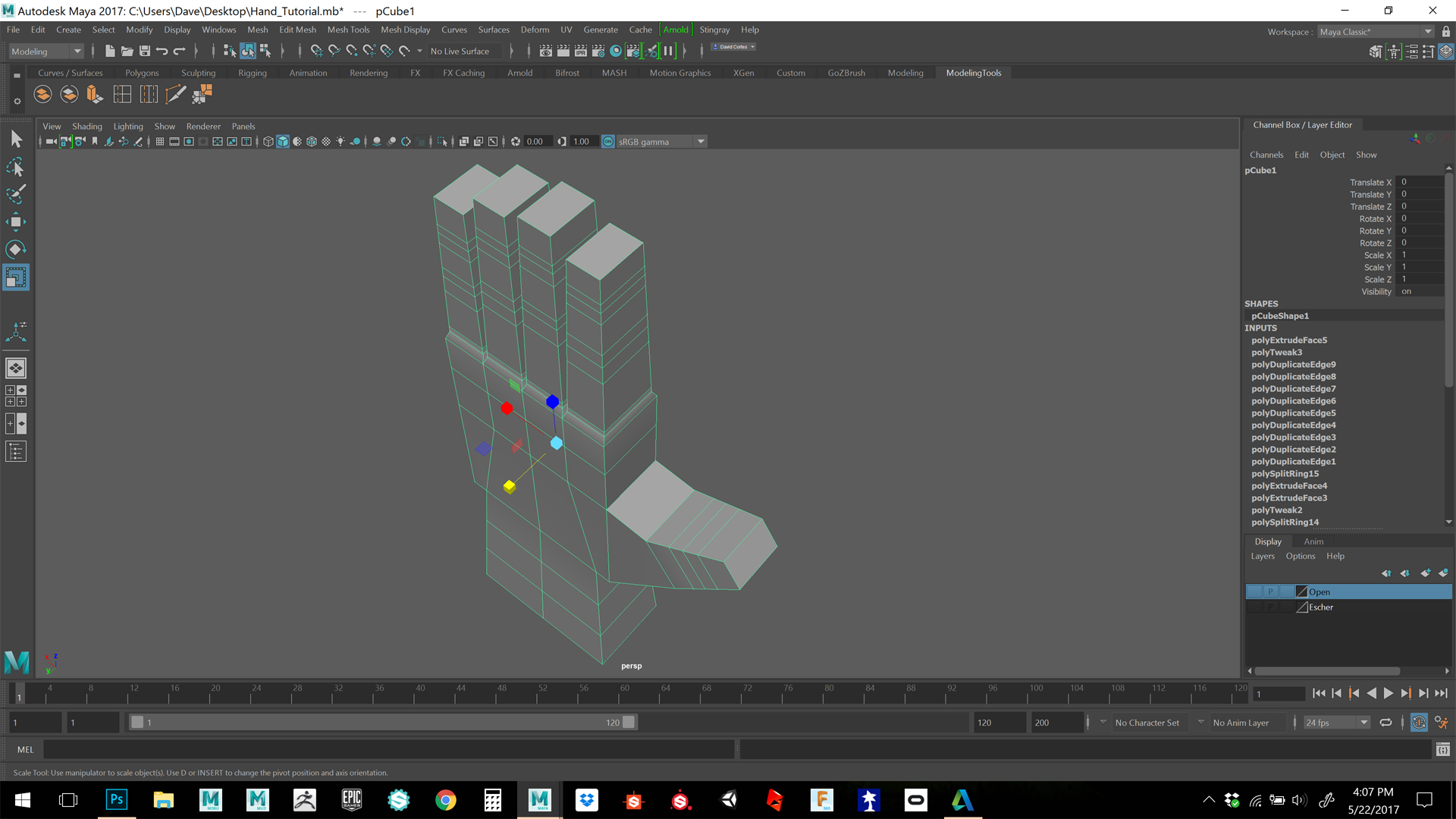
Task: Select the arrow Select tool in toolbox
Action: [x=16, y=139]
